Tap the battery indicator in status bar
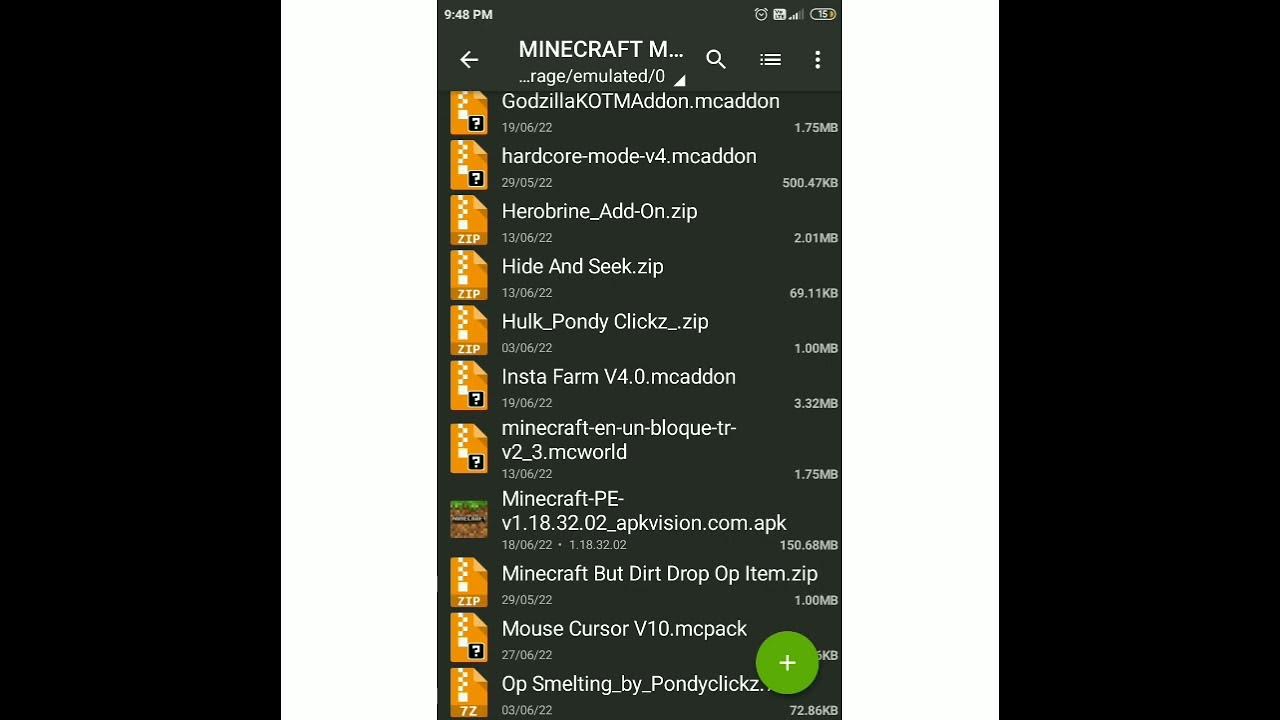The height and width of the screenshot is (720, 1280). coord(823,14)
